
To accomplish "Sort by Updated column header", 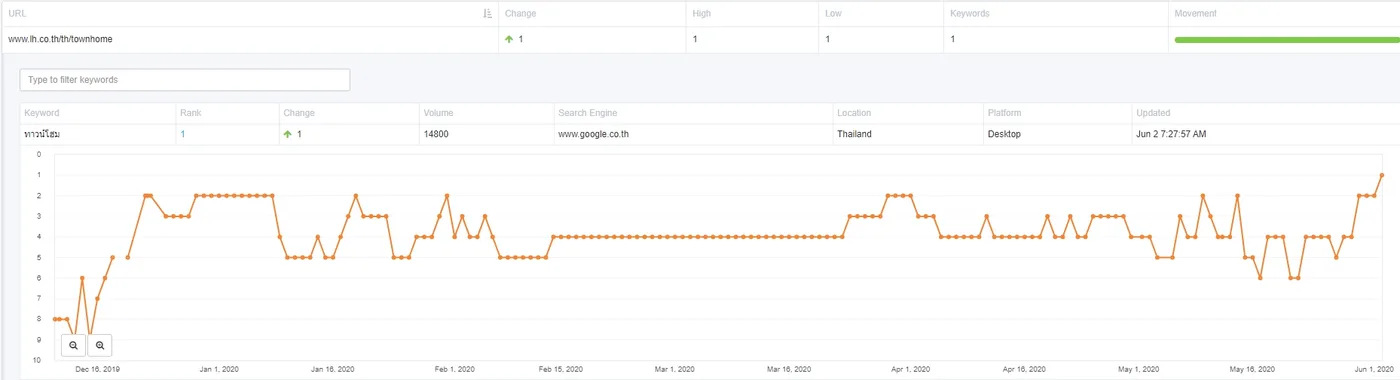I will pos(1153,113).
